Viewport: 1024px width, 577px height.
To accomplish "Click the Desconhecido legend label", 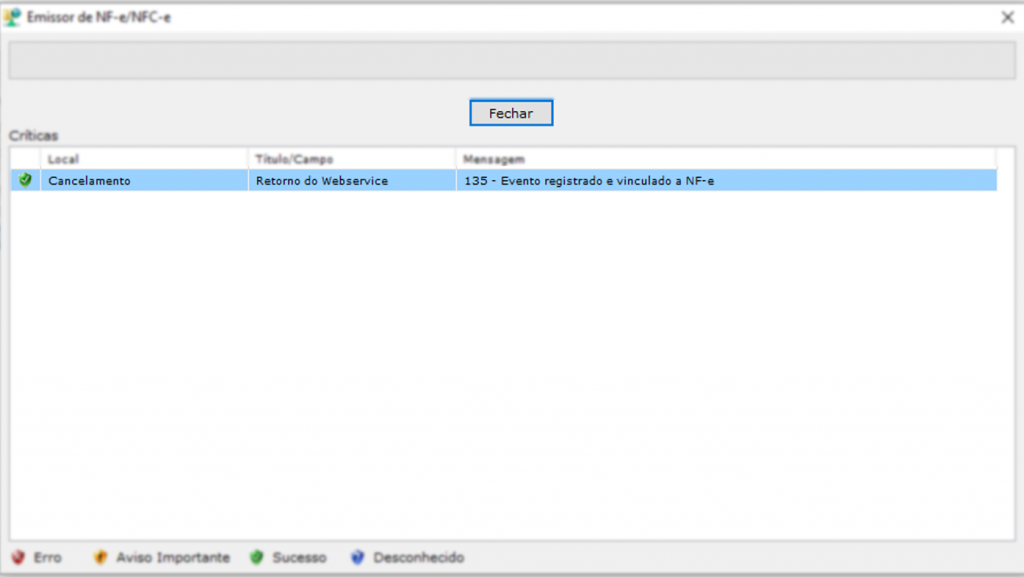I will (418, 558).
